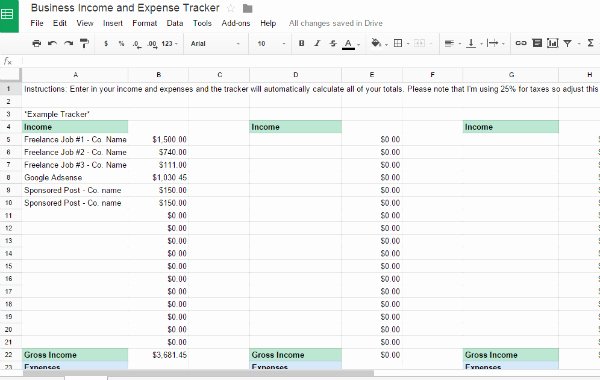
Task: Increase decimal places
Action: point(152,44)
